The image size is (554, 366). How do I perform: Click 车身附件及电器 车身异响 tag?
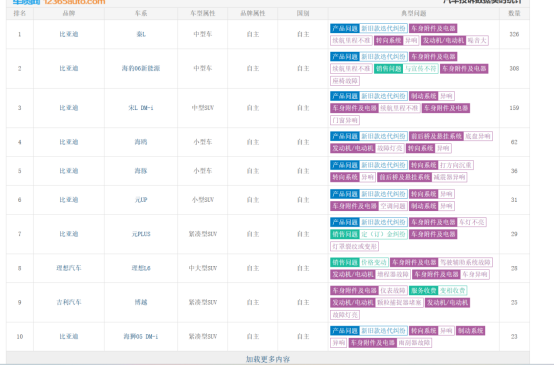coord(451,274)
